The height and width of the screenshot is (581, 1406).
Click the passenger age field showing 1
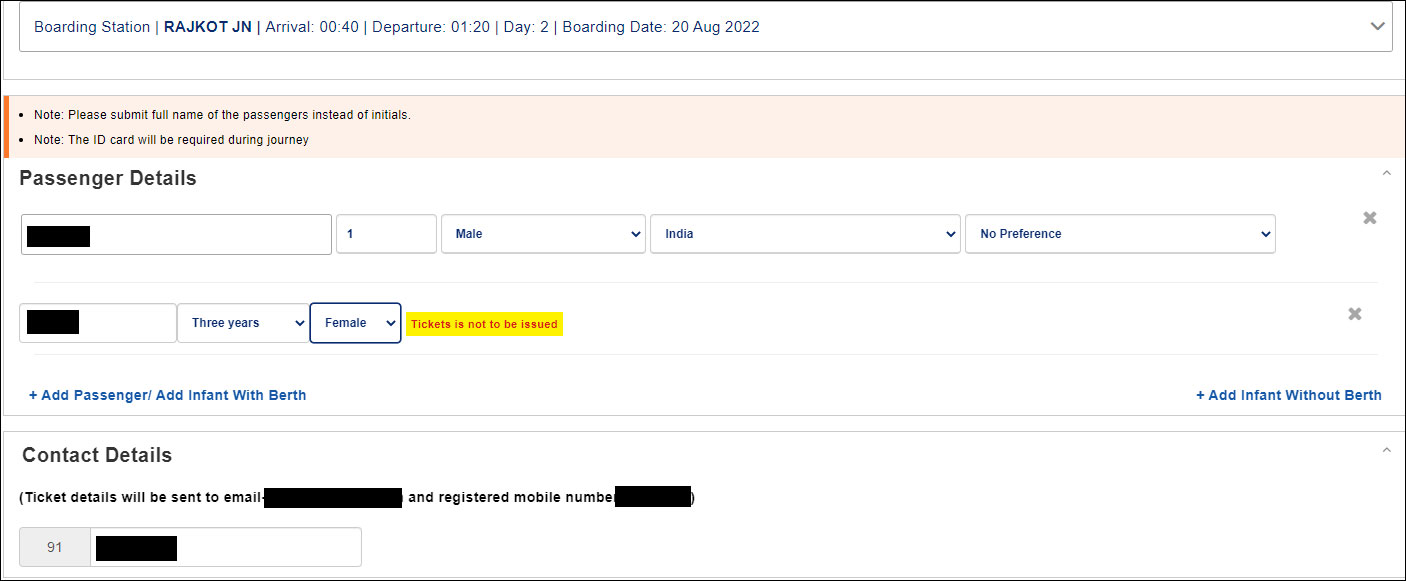tap(386, 234)
